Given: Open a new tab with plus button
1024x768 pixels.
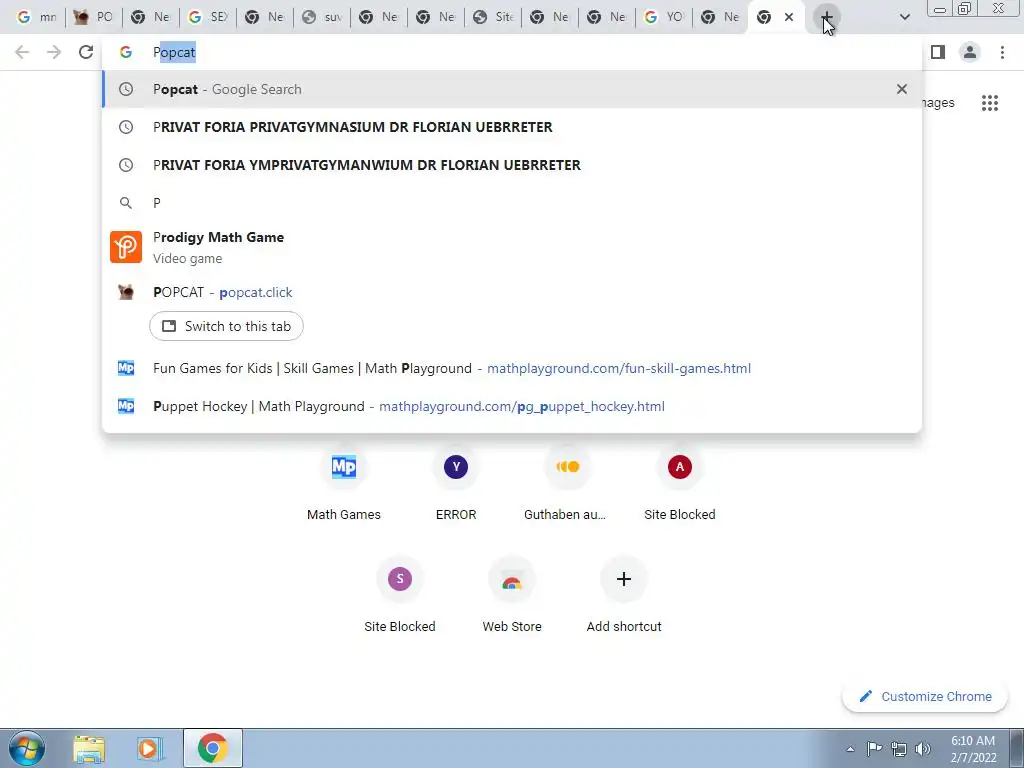Looking at the screenshot, I should click(826, 18).
